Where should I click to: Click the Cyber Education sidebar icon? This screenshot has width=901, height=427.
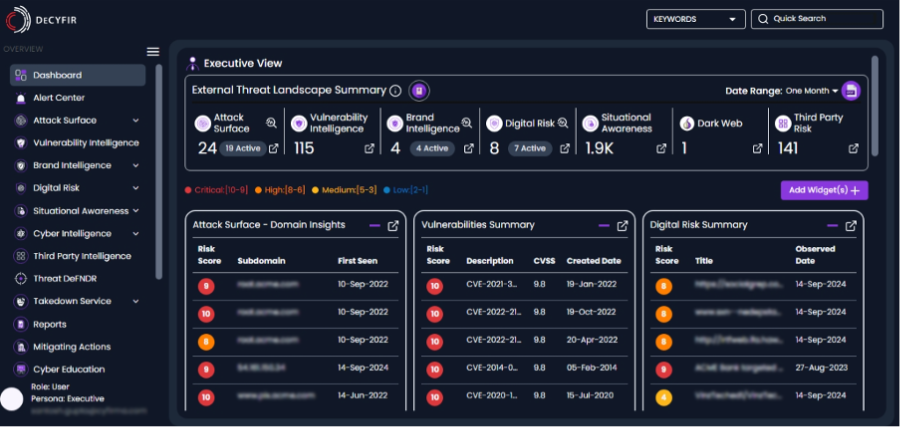pyautogui.click(x=21, y=370)
